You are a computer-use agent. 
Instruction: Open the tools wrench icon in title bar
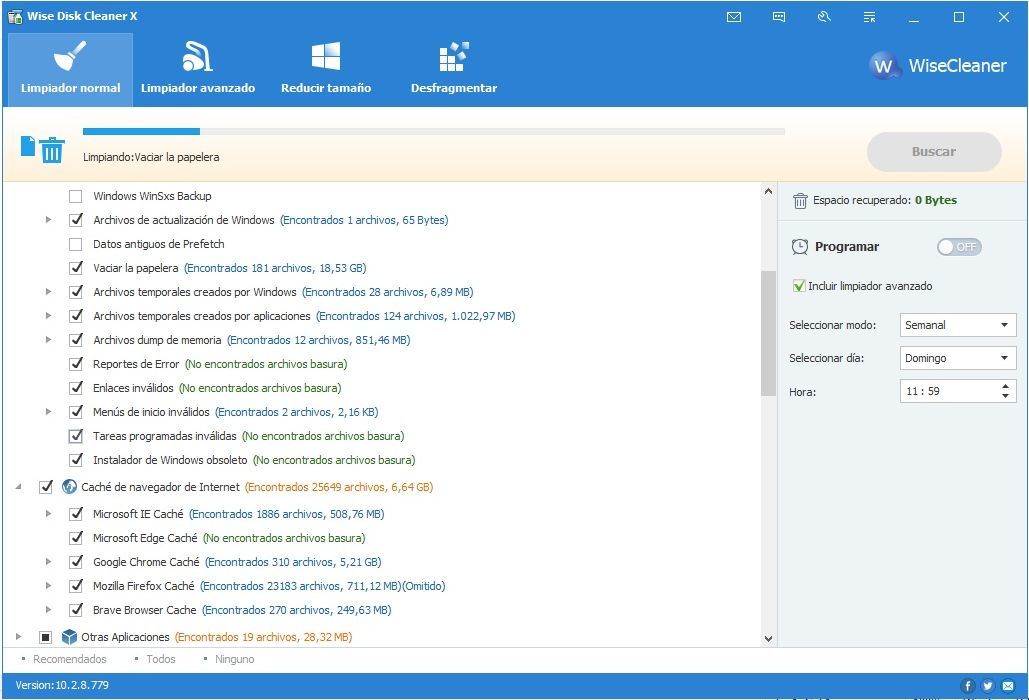coord(824,17)
